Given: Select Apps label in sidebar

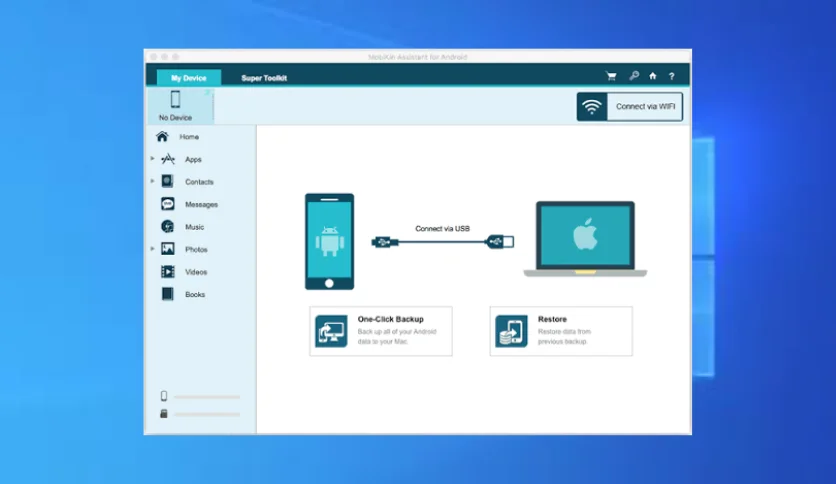Looking at the screenshot, I should [193, 159].
